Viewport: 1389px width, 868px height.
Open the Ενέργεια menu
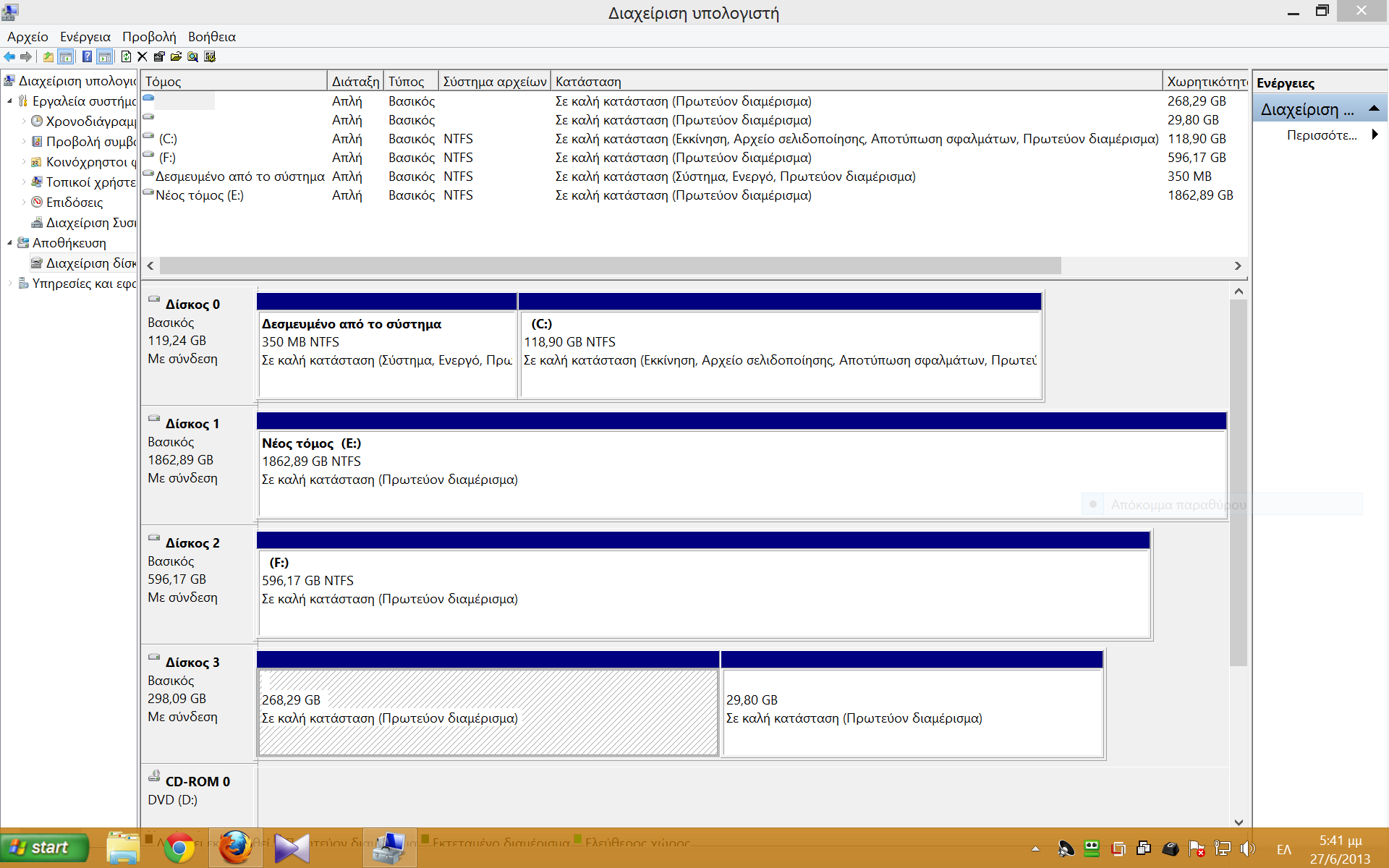(85, 37)
